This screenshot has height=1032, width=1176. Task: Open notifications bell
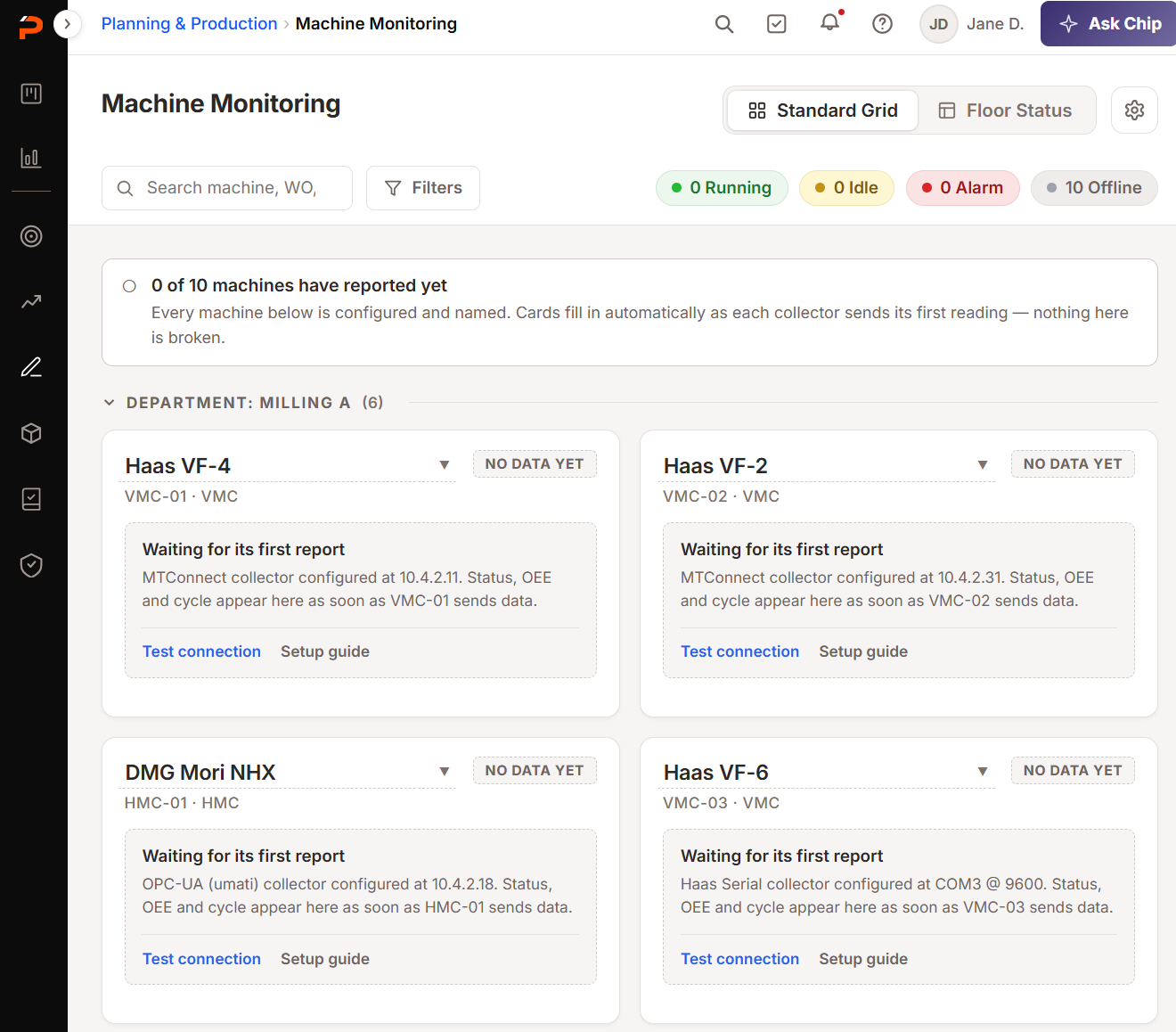(x=830, y=23)
